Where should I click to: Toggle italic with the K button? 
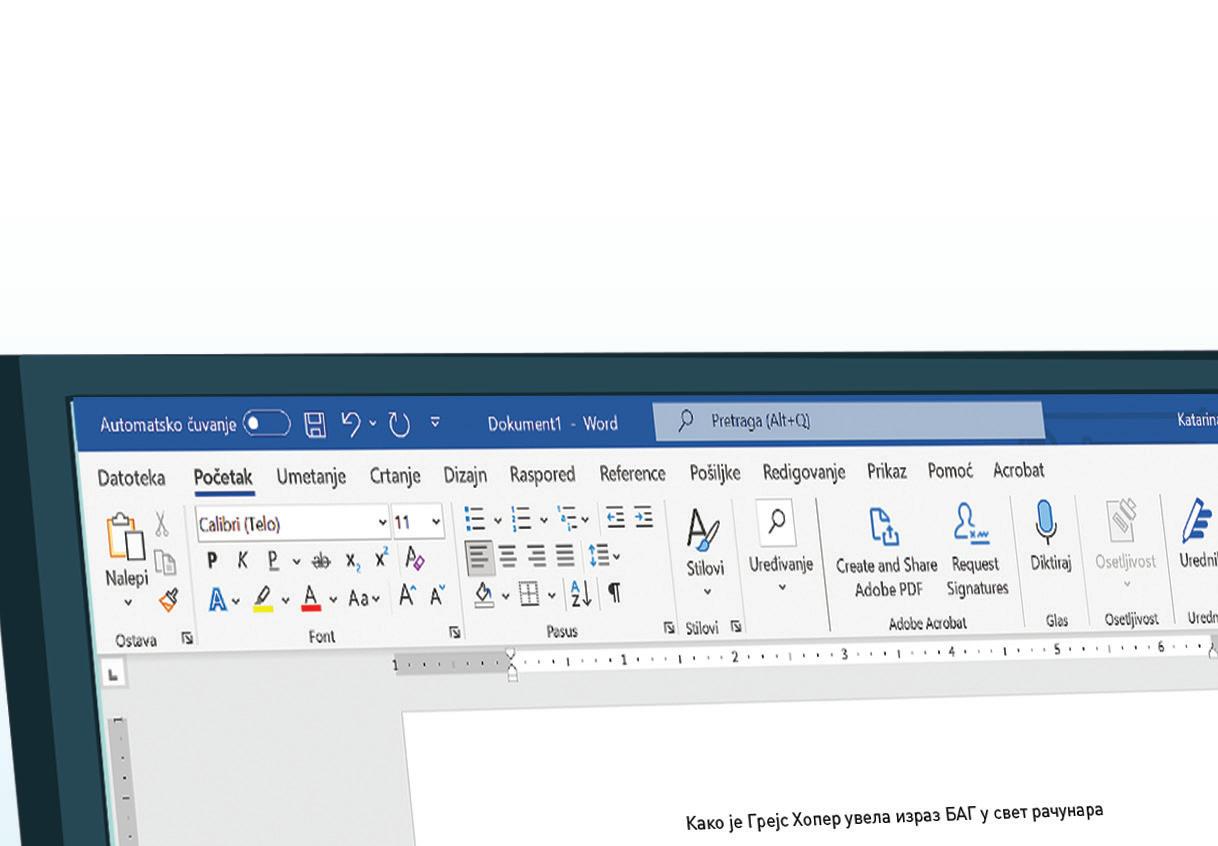pyautogui.click(x=242, y=561)
